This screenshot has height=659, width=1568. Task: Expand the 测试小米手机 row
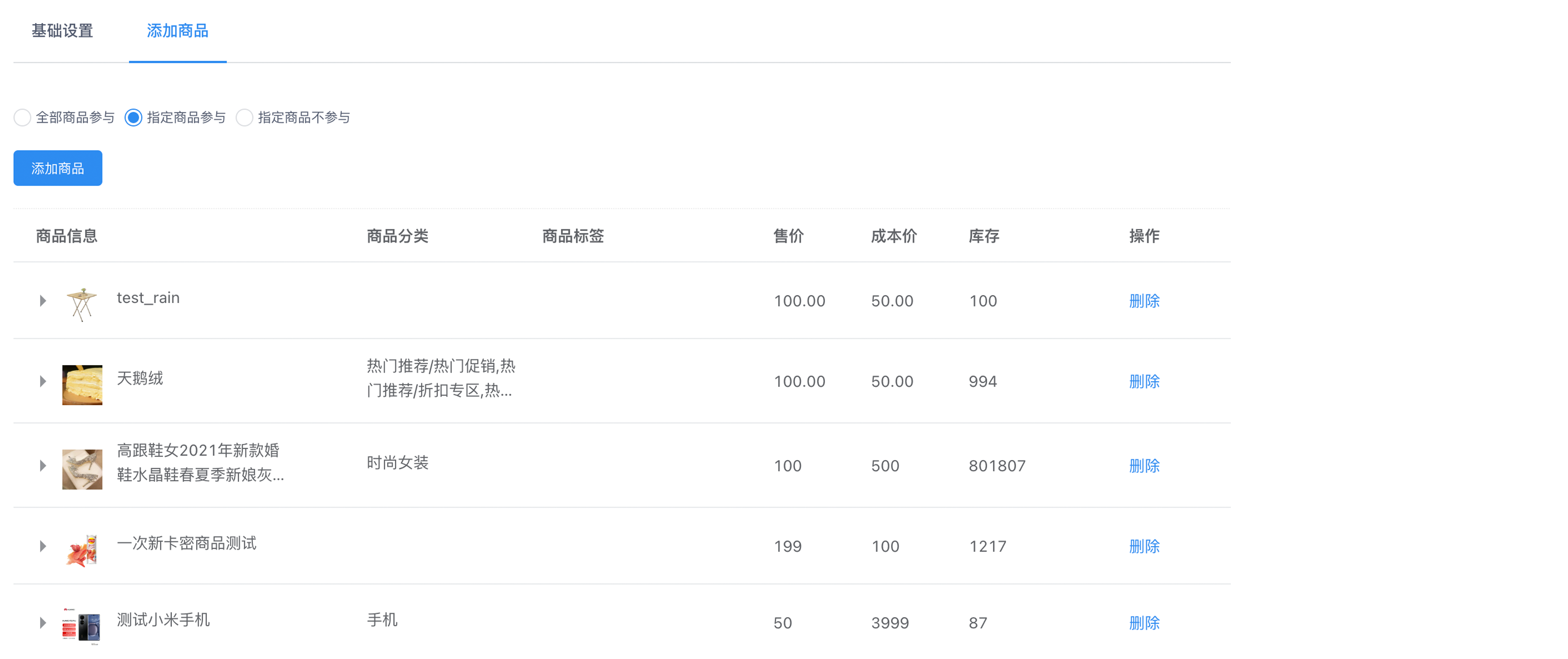click(42, 623)
